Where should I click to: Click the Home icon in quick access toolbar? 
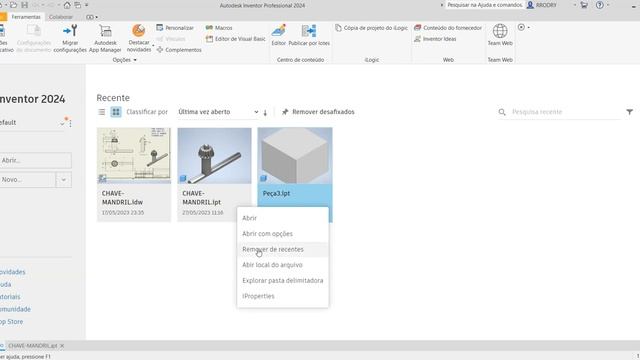pos(67,5)
